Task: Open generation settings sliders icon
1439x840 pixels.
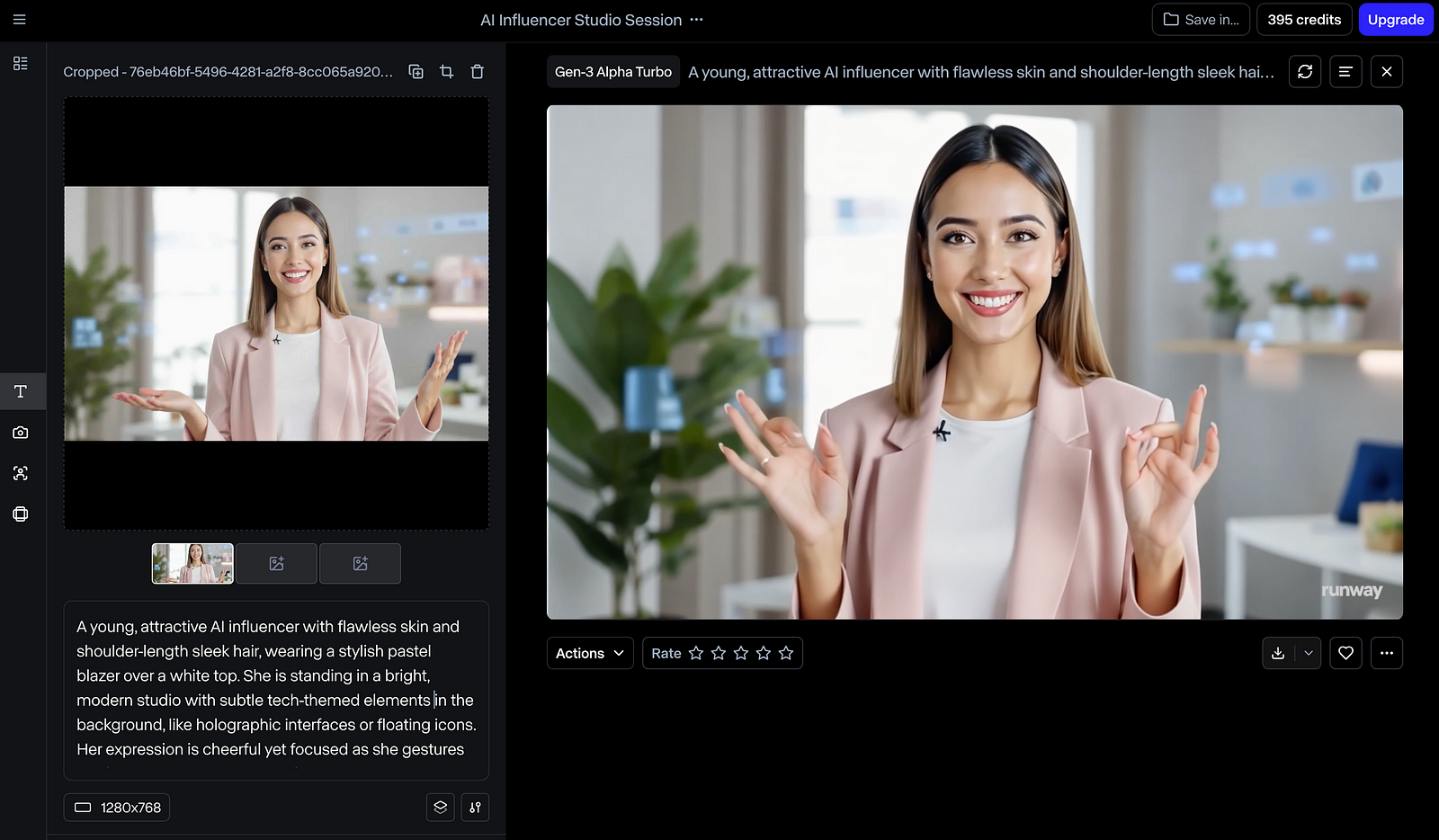Action: point(475,807)
